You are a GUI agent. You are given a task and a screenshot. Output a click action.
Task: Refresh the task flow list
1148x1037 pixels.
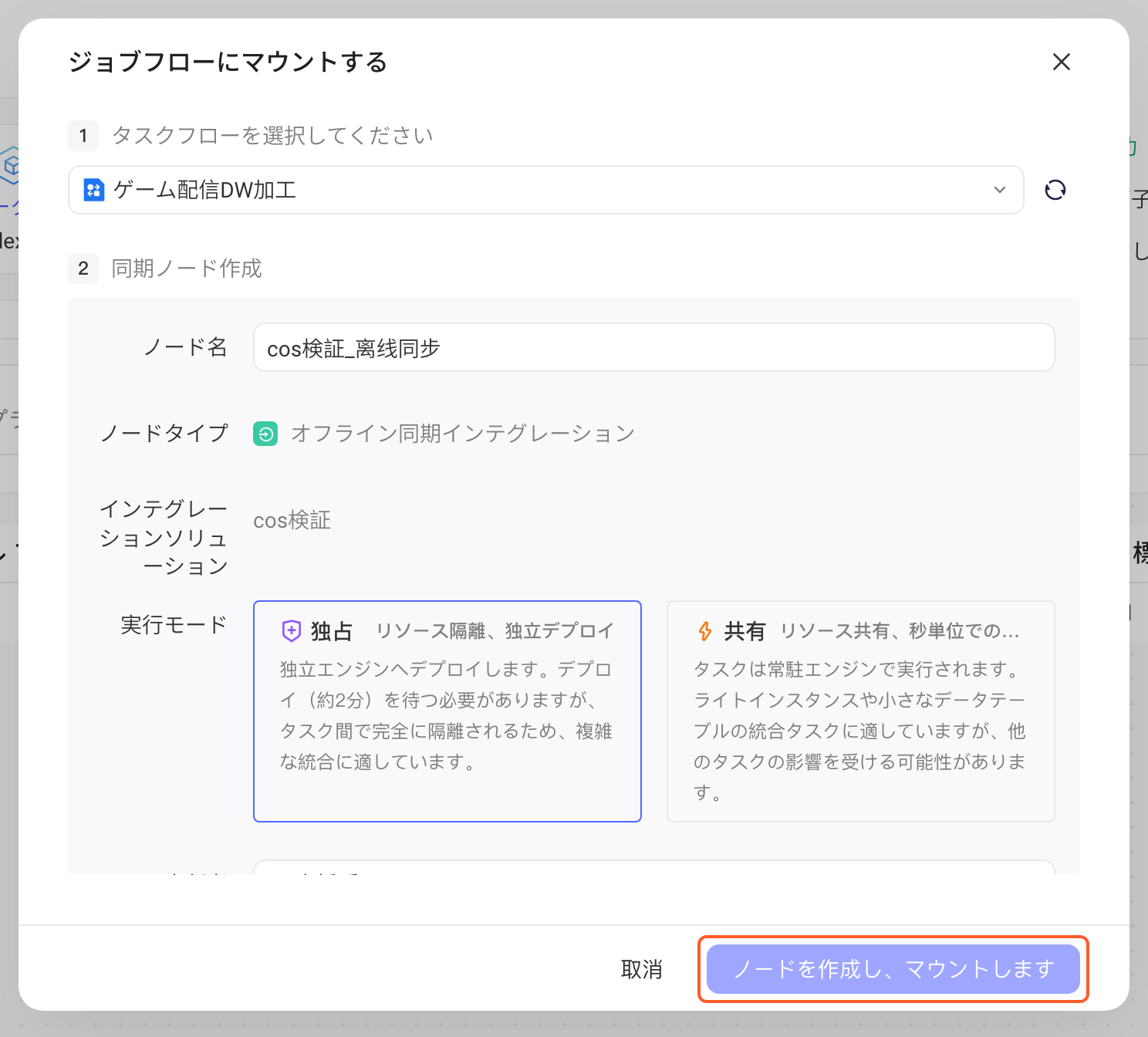1055,190
